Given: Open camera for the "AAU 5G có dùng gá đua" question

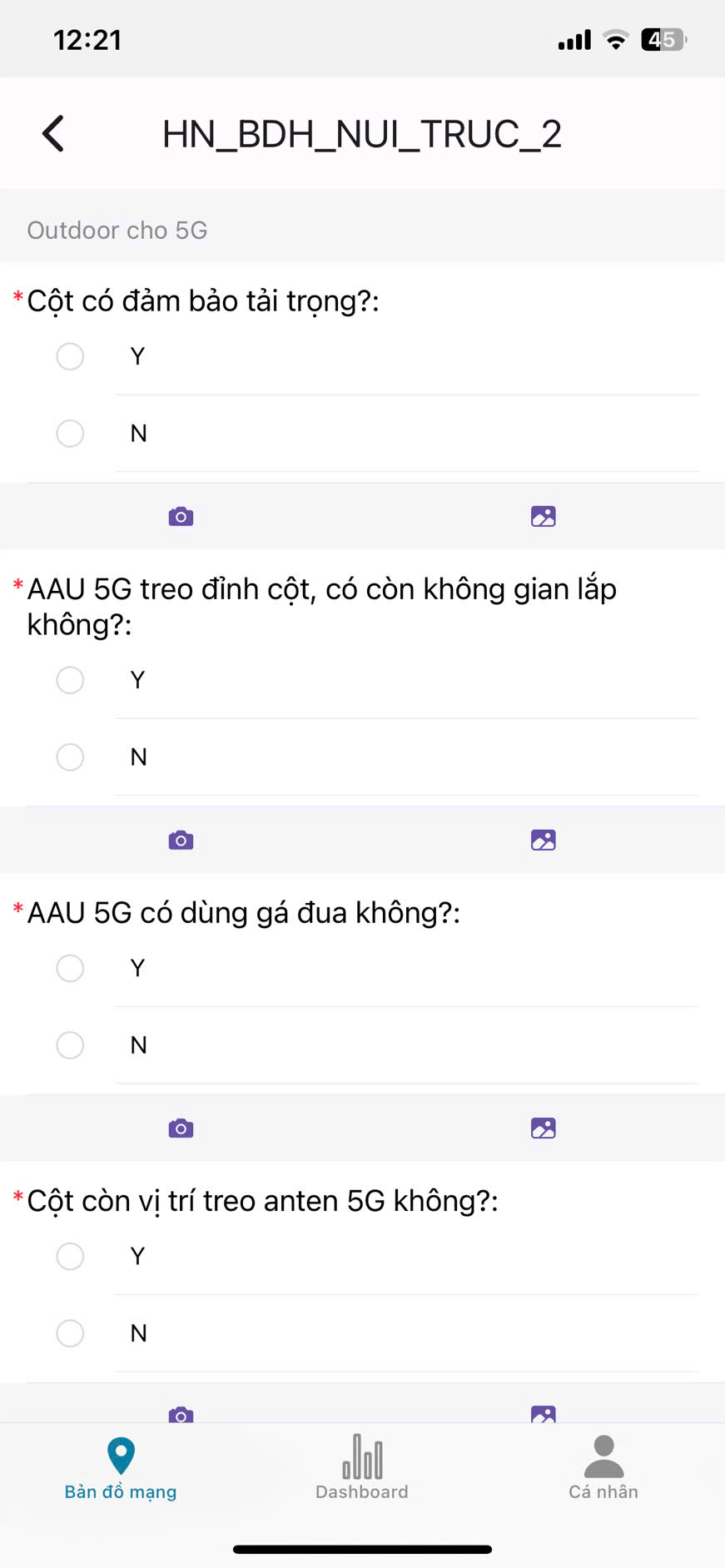Looking at the screenshot, I should (181, 1129).
